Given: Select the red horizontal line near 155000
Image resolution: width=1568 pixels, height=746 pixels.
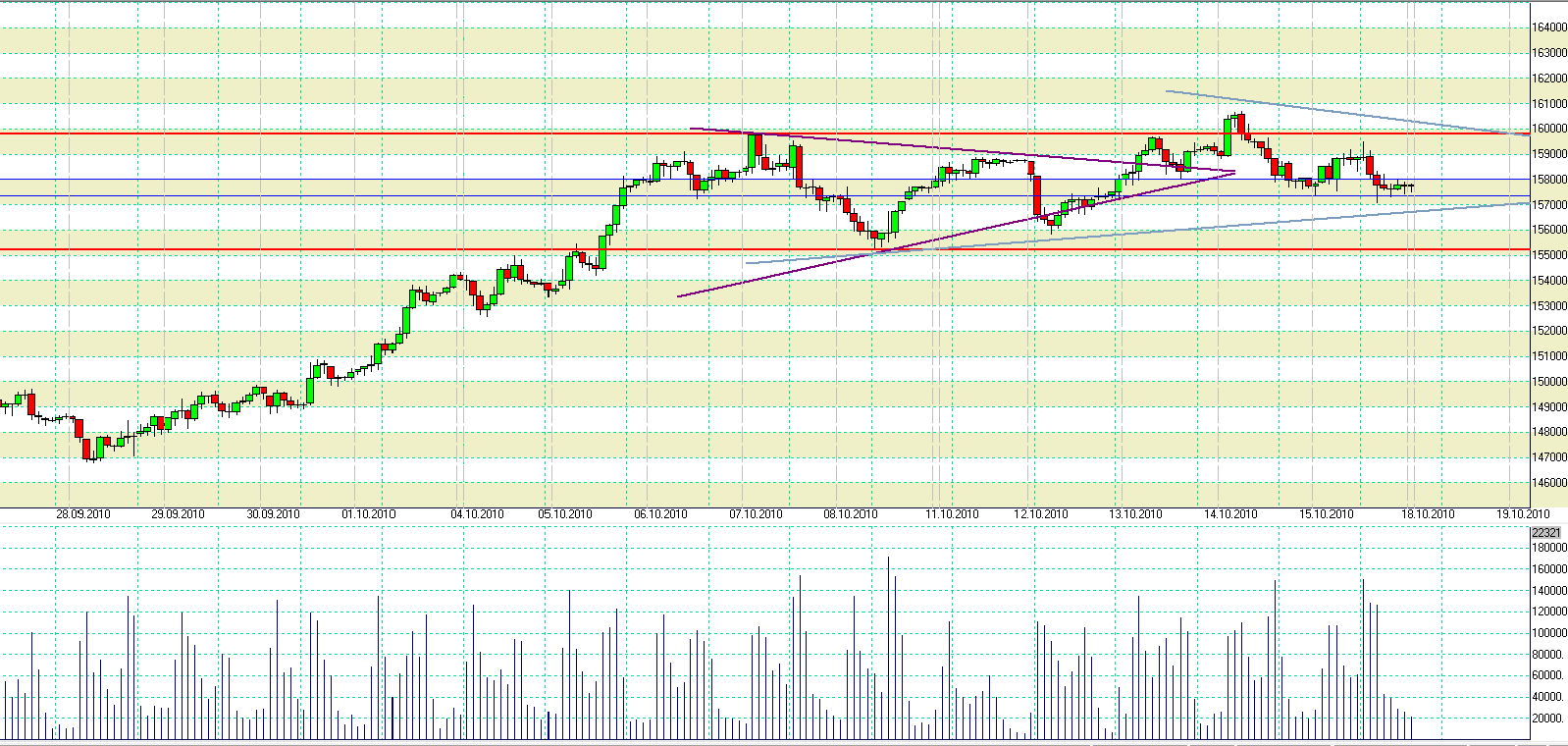Looking at the screenshot, I should pyautogui.click(x=765, y=250).
